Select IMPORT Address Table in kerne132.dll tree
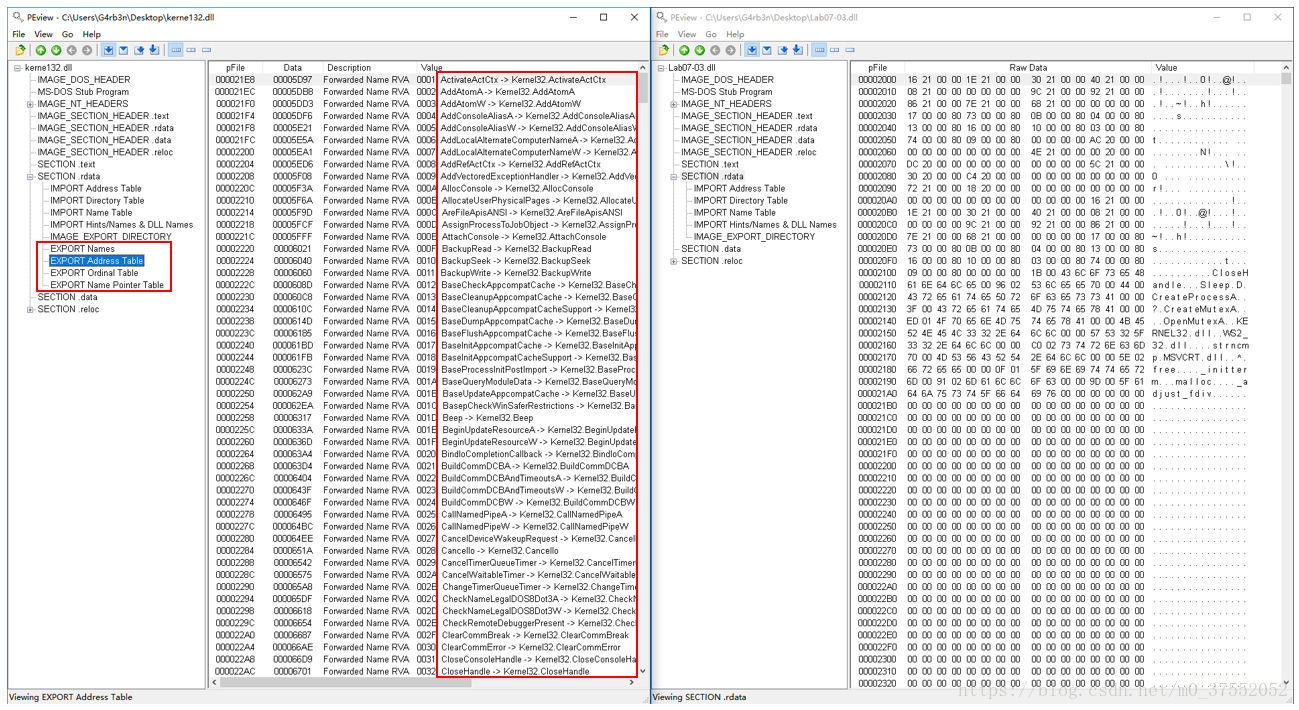 (x=96, y=188)
